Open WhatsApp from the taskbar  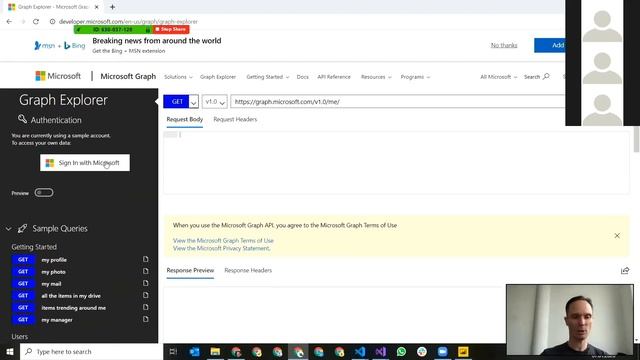[x=401, y=351]
